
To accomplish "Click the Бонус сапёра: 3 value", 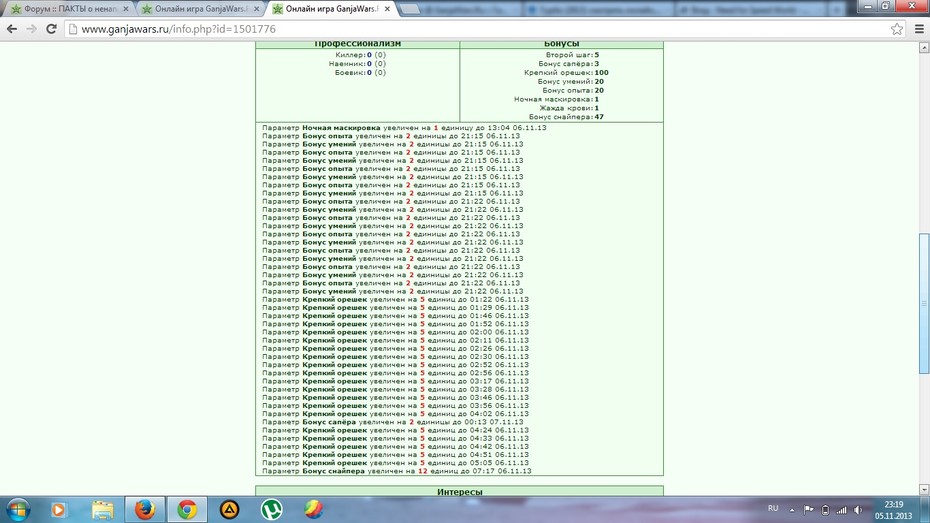I will (569, 63).
